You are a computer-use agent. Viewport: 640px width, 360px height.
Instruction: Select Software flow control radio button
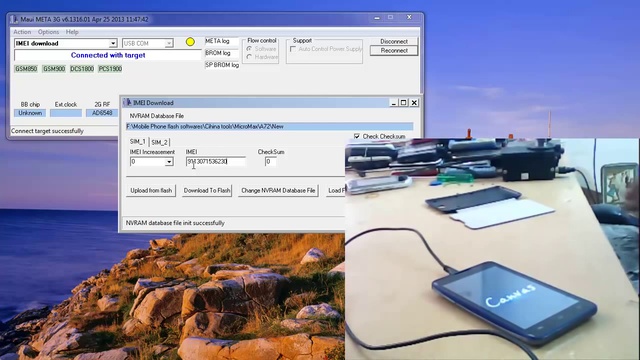249,49
